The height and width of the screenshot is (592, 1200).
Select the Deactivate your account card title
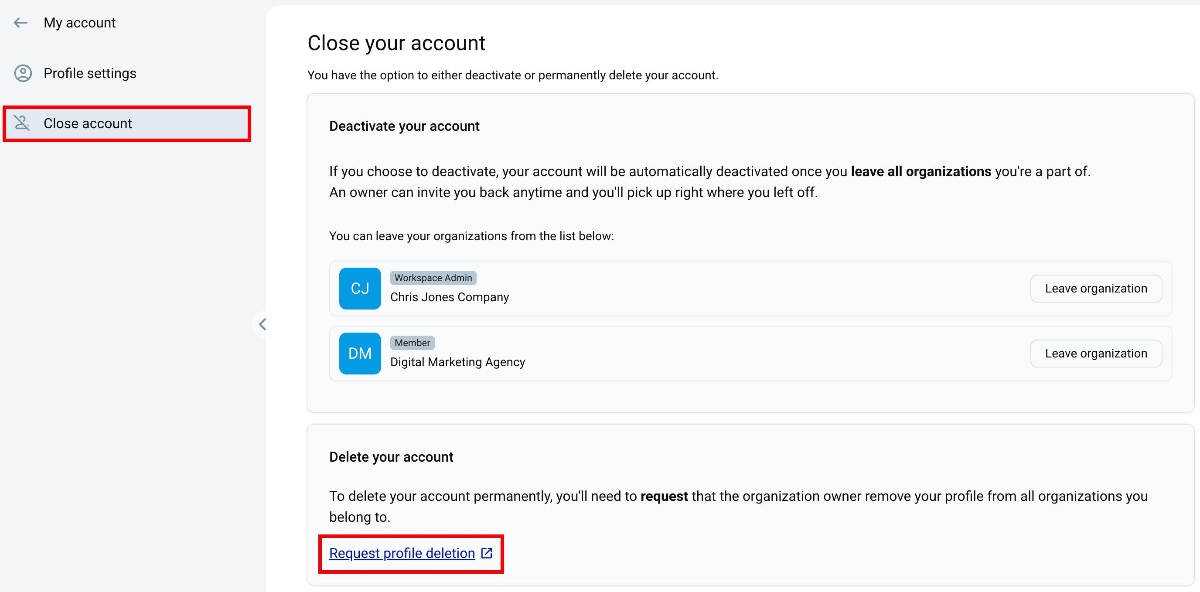coord(404,126)
